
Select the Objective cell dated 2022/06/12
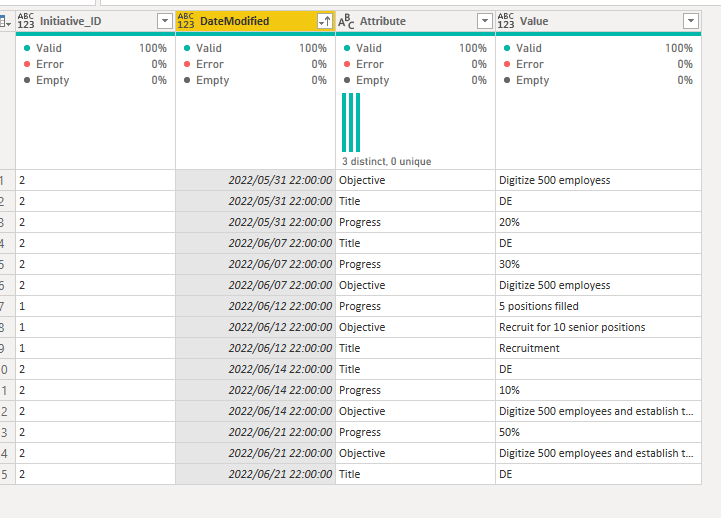click(415, 327)
